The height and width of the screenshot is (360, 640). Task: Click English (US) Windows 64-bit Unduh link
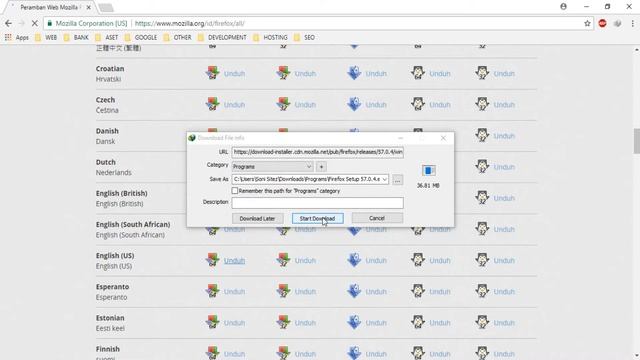(234, 260)
